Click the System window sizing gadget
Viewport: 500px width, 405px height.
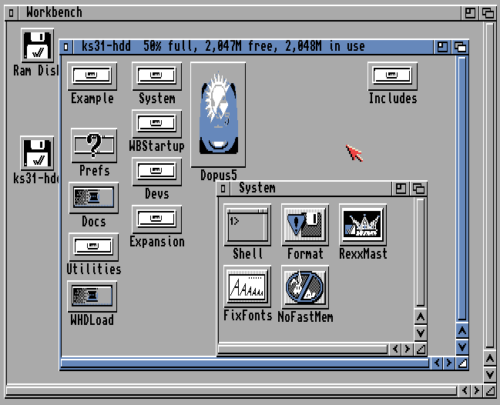click(421, 349)
